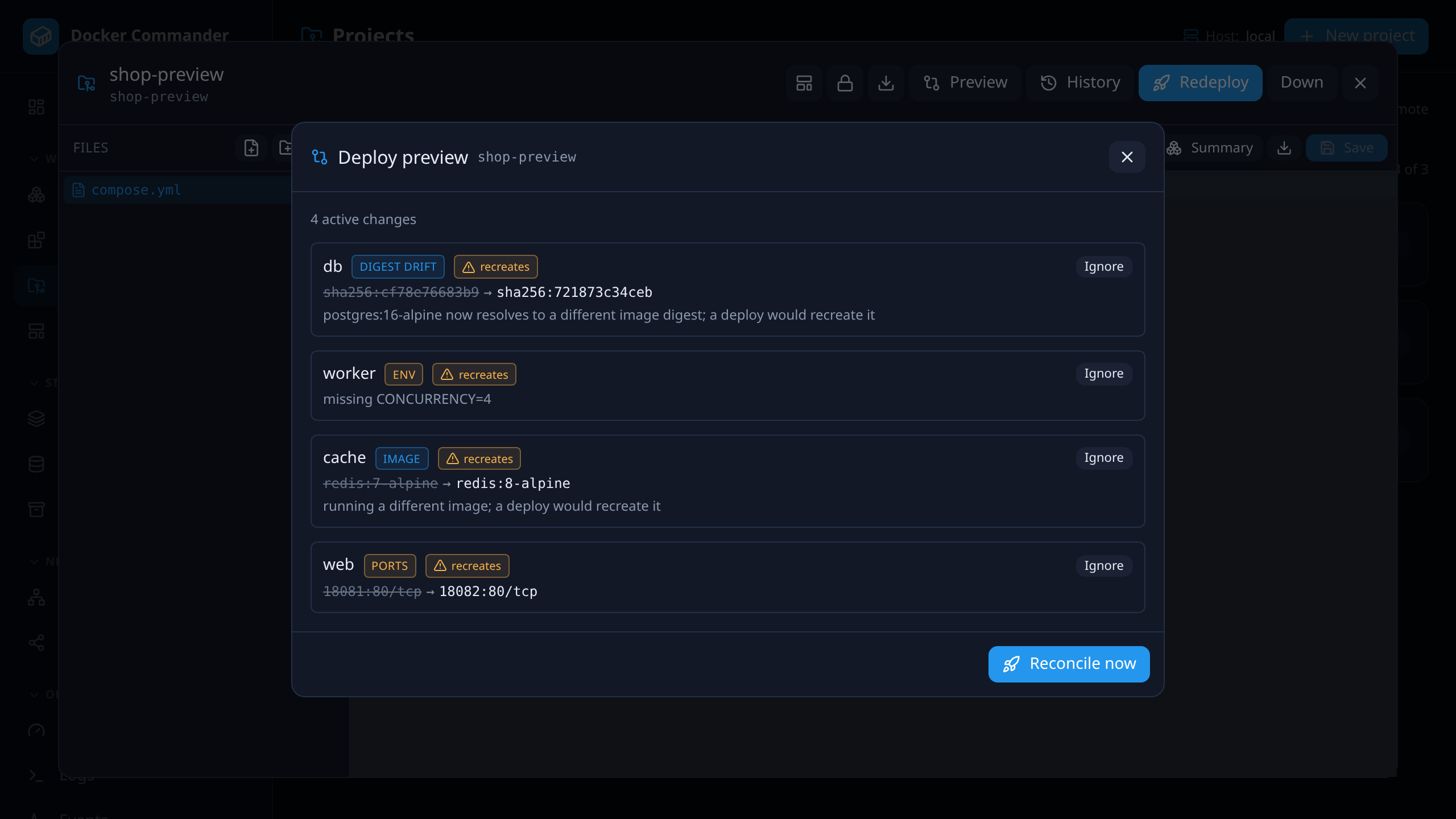Open the volumes database icon in sidebar
The height and width of the screenshot is (819, 1456).
(x=36, y=464)
